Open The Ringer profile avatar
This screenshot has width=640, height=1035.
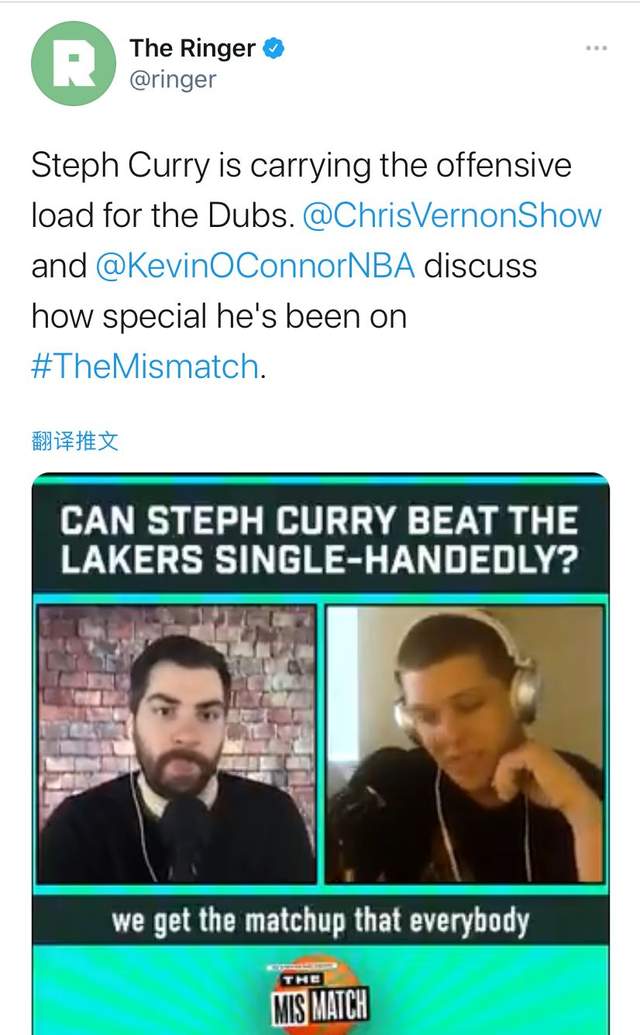pyautogui.click(x=73, y=63)
